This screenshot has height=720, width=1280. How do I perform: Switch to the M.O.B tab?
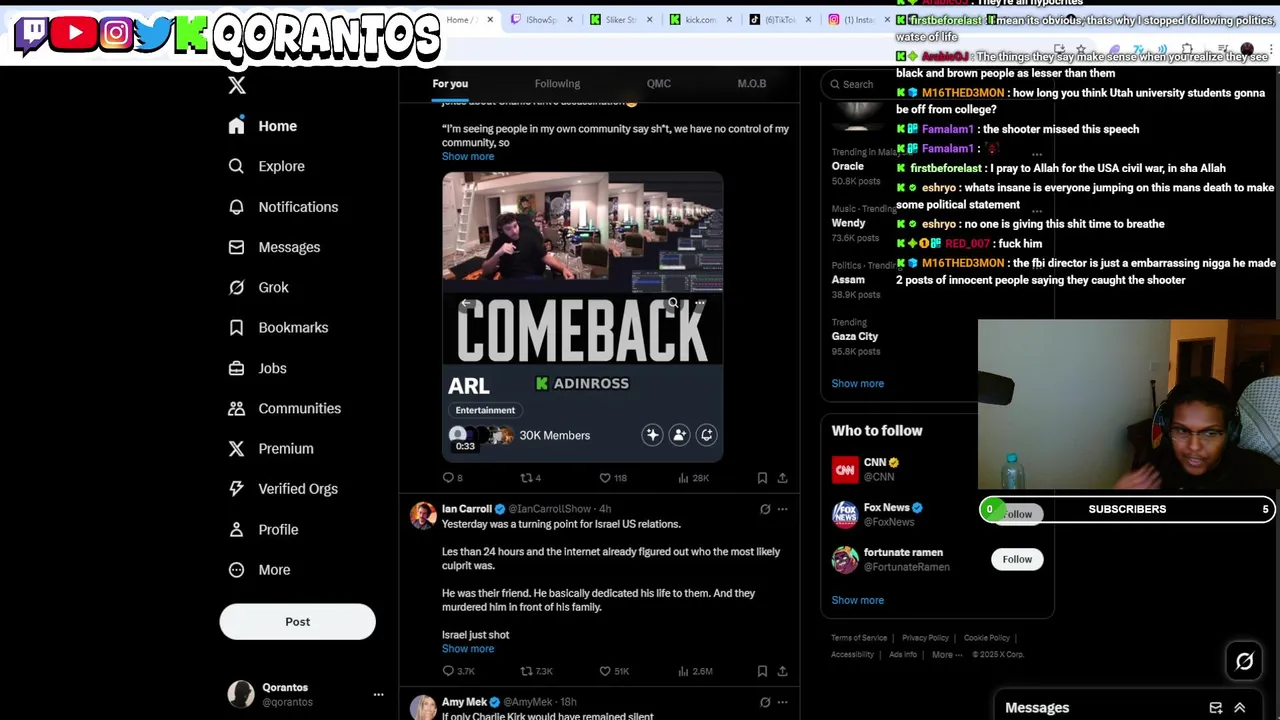click(752, 84)
